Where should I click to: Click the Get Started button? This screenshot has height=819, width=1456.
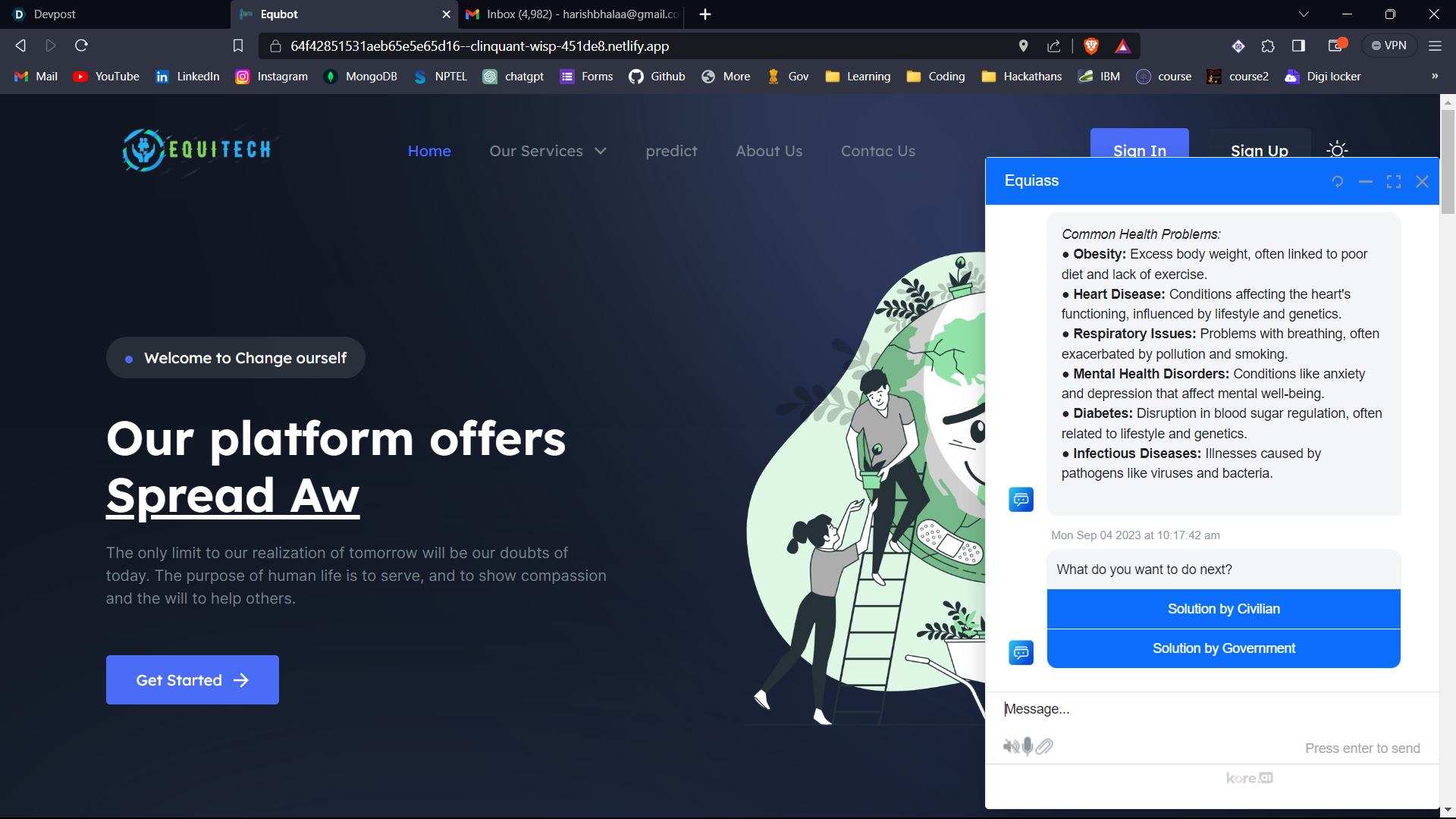193,680
